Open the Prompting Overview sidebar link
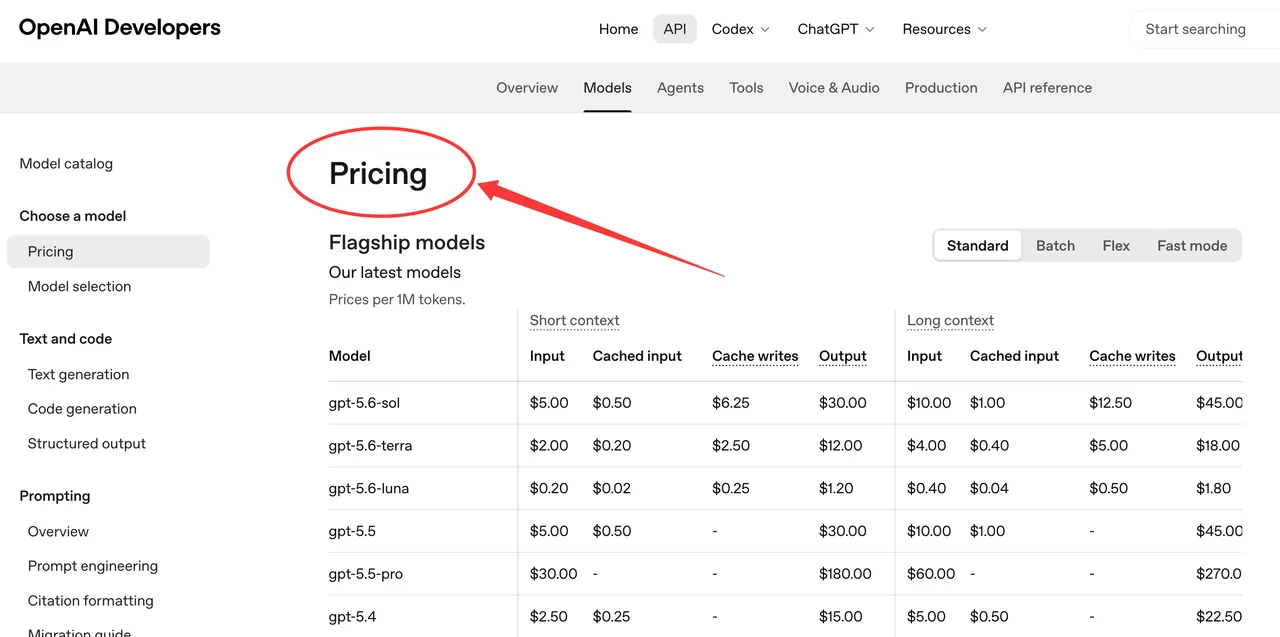 point(58,532)
